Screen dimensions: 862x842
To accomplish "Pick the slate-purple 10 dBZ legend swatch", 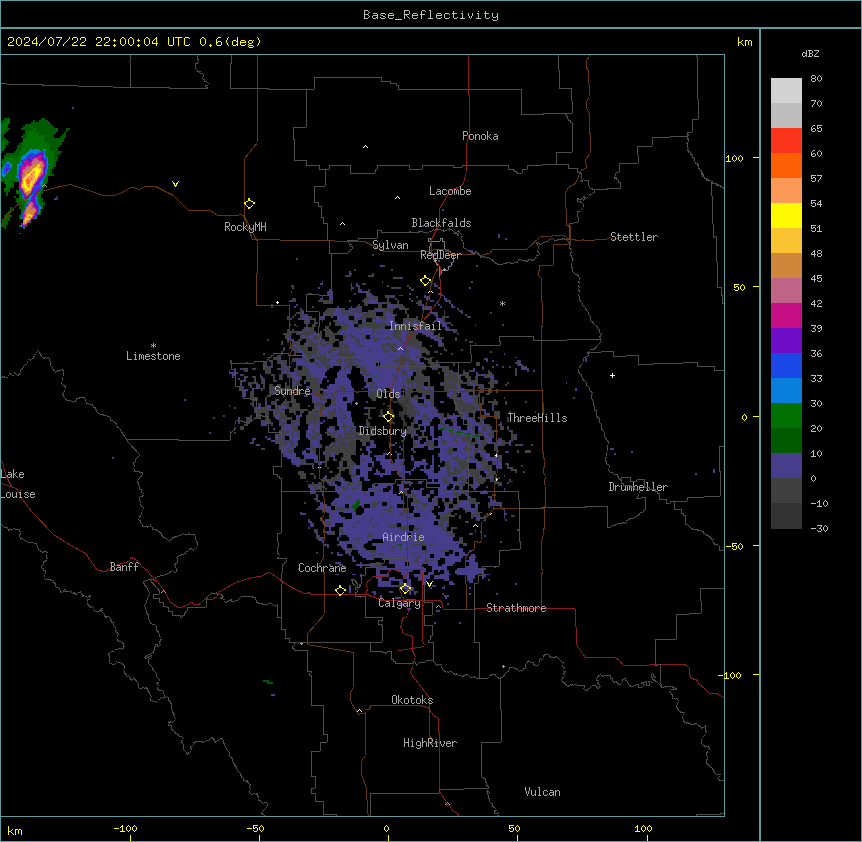I will click(786, 466).
